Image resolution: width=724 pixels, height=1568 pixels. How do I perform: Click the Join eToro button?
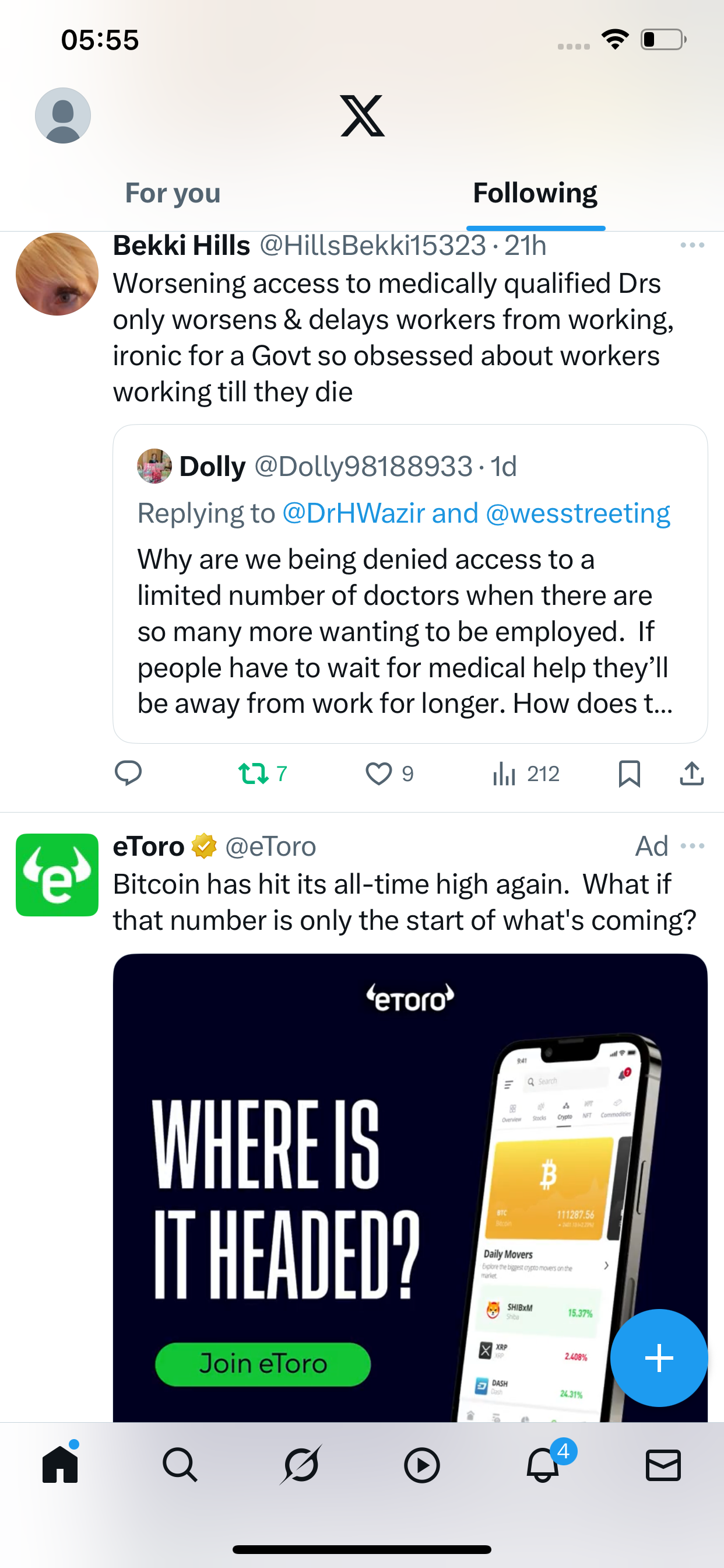point(263,1364)
